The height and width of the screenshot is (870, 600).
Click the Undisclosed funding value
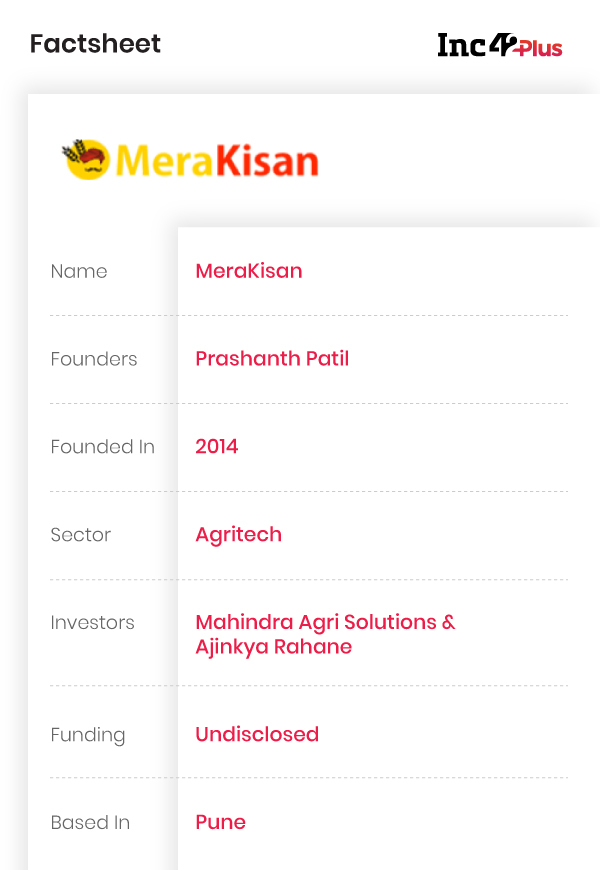coord(257,734)
